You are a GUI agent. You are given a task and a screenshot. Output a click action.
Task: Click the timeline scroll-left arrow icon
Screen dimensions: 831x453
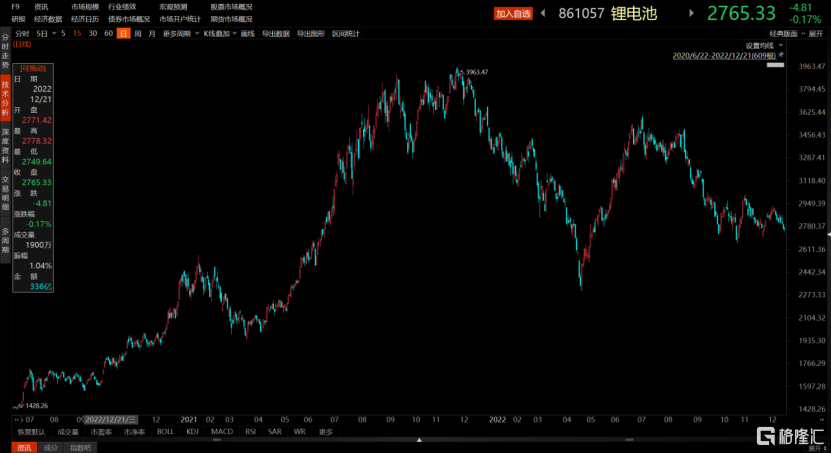point(17,420)
